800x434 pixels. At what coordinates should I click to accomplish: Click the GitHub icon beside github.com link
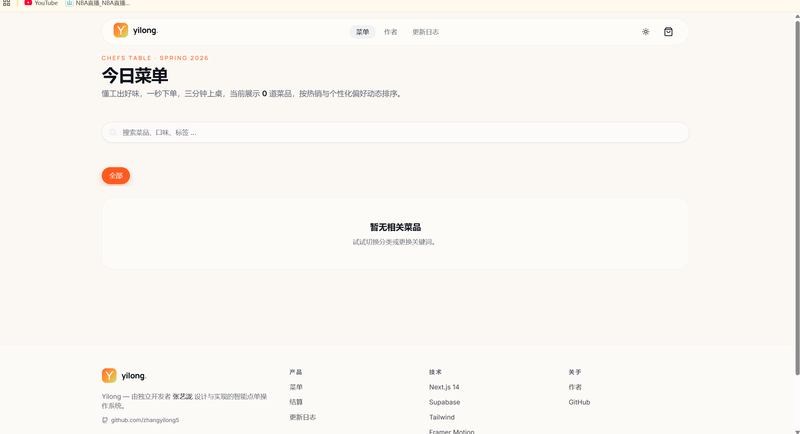tap(105, 420)
